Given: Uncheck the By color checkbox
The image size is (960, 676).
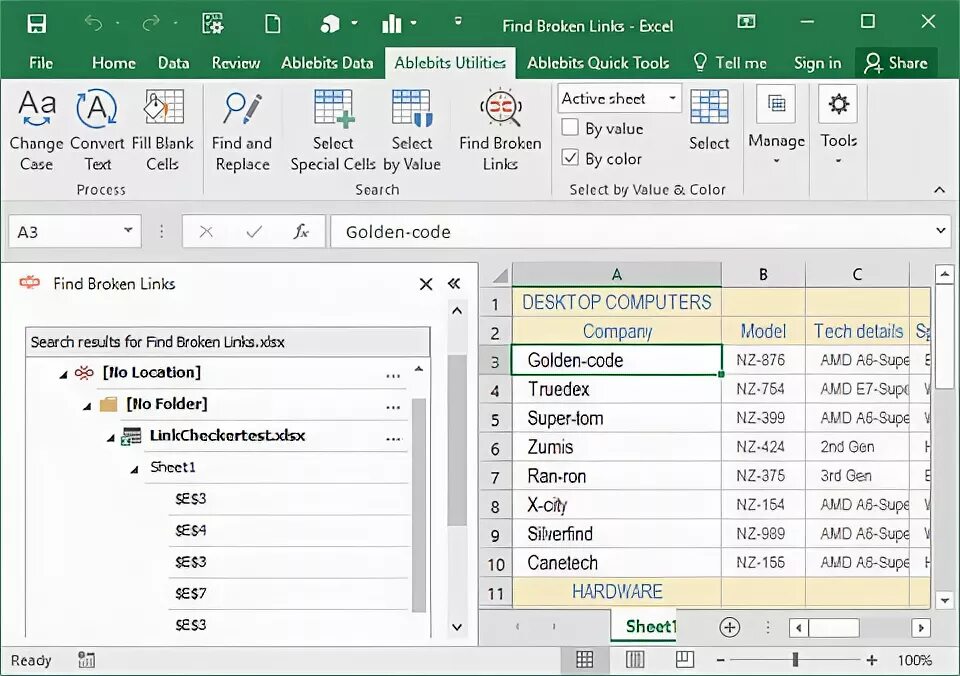Looking at the screenshot, I should (x=570, y=158).
